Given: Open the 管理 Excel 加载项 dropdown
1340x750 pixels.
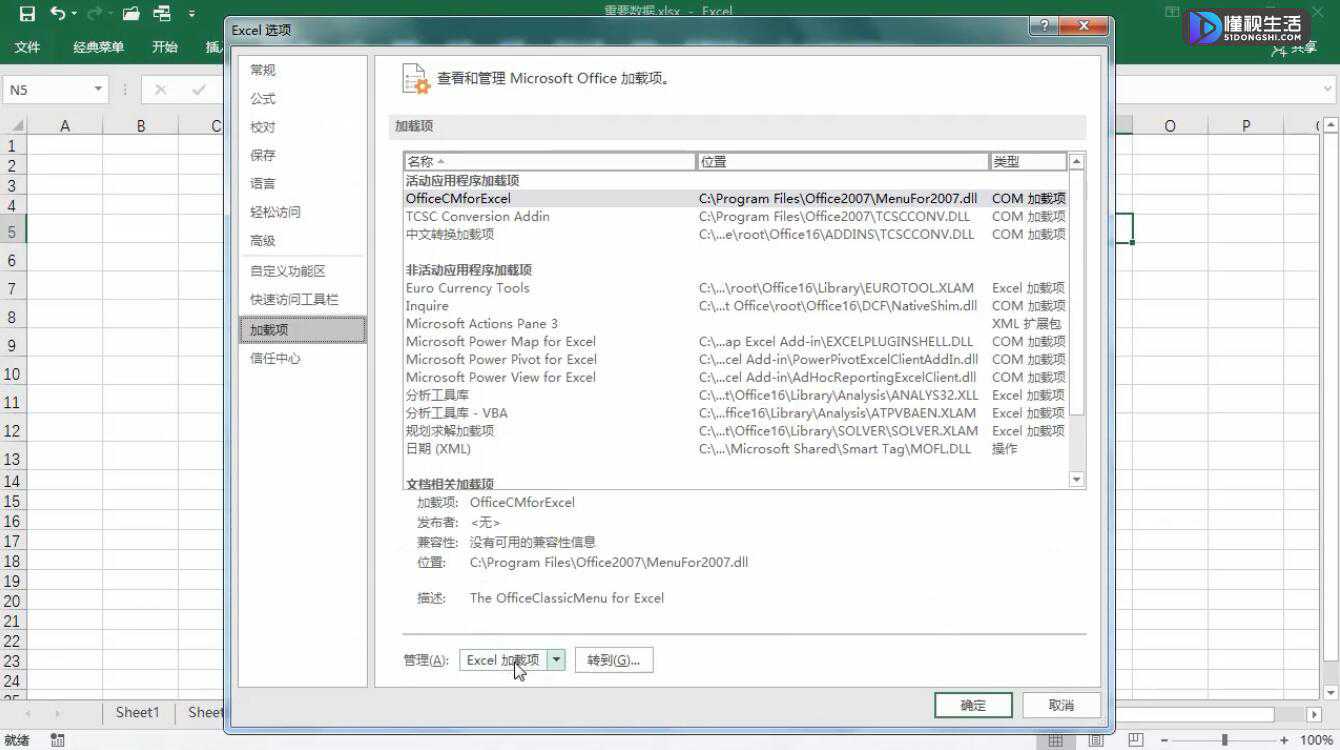Looking at the screenshot, I should (557, 660).
